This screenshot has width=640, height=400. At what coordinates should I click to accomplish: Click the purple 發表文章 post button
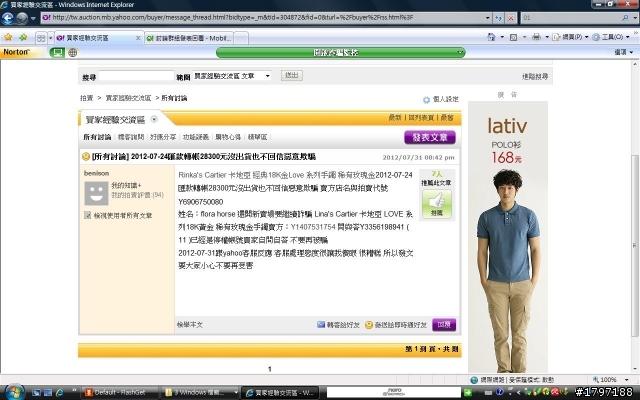pos(430,138)
